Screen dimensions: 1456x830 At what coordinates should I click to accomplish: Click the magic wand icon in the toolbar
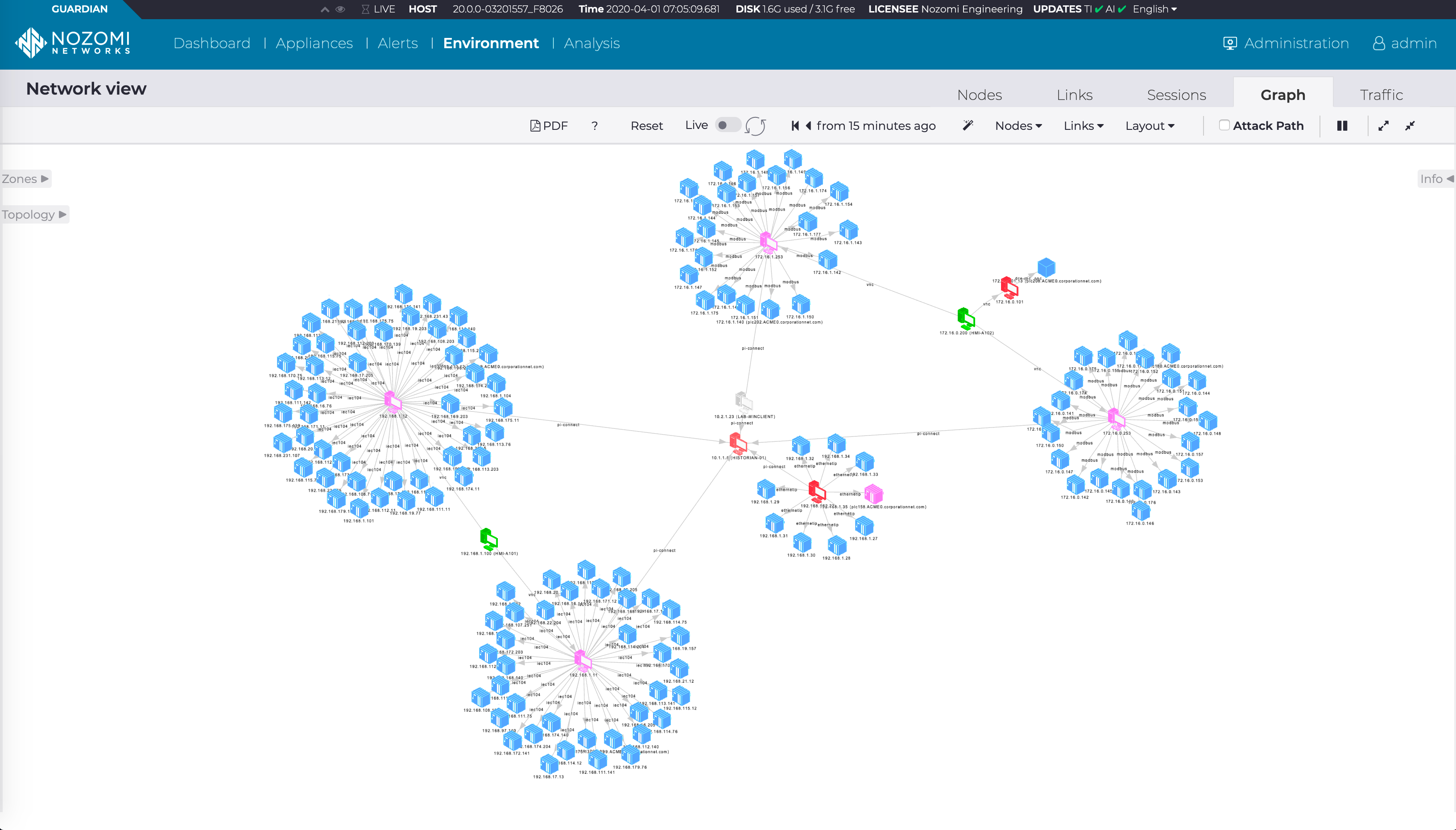point(968,125)
